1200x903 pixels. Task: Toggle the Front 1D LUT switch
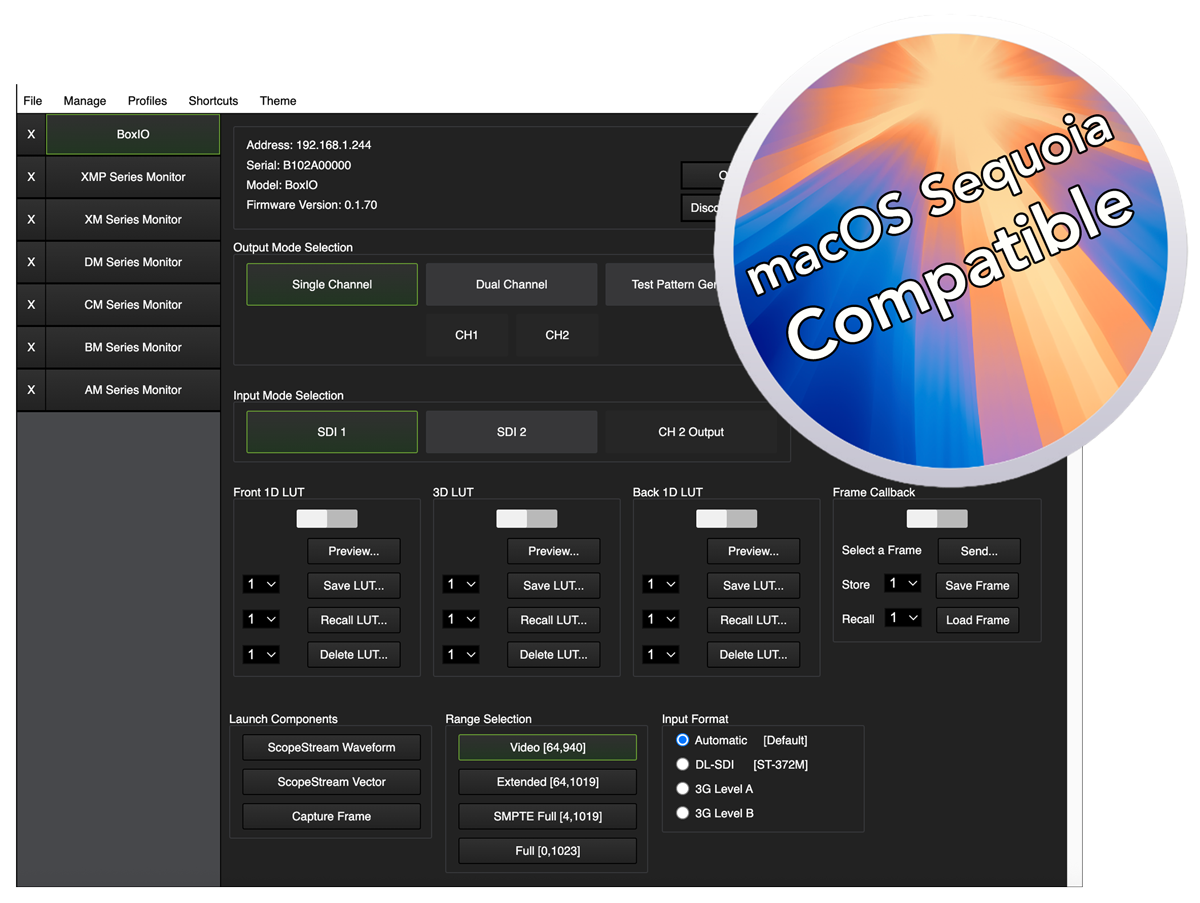[x=327, y=519]
